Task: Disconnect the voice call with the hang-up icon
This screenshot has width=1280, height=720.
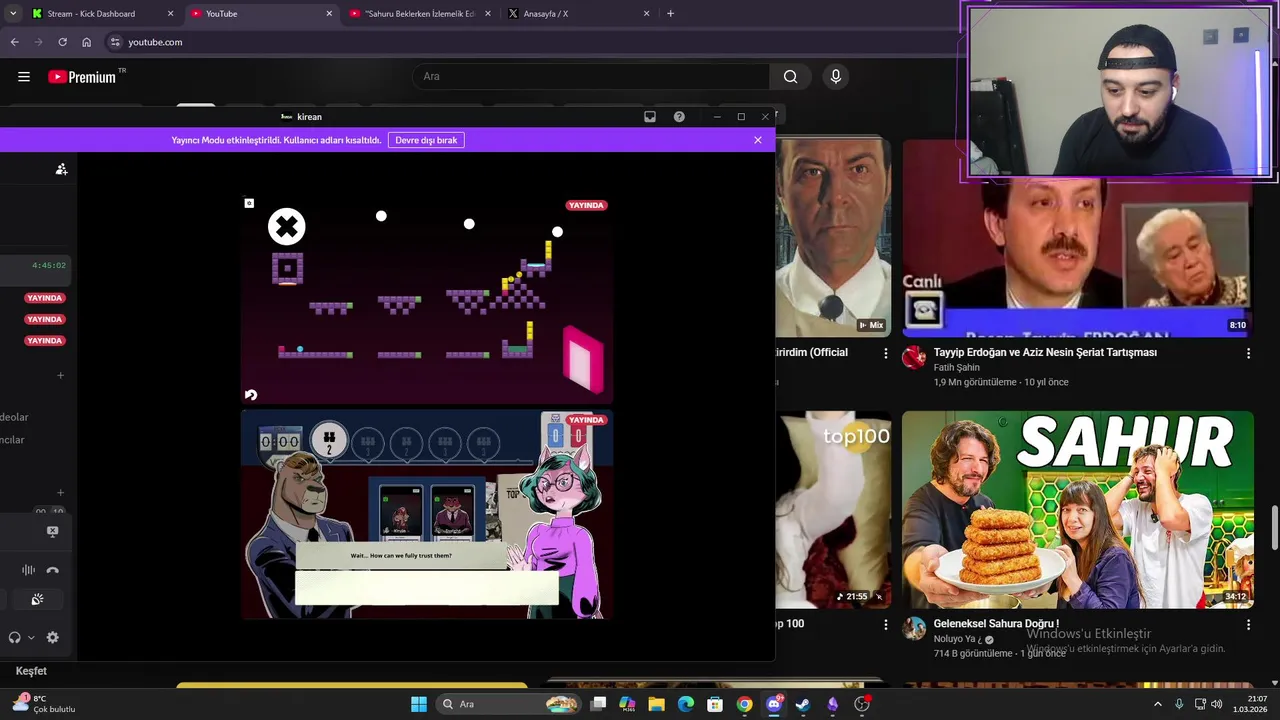Action: pyautogui.click(x=53, y=570)
